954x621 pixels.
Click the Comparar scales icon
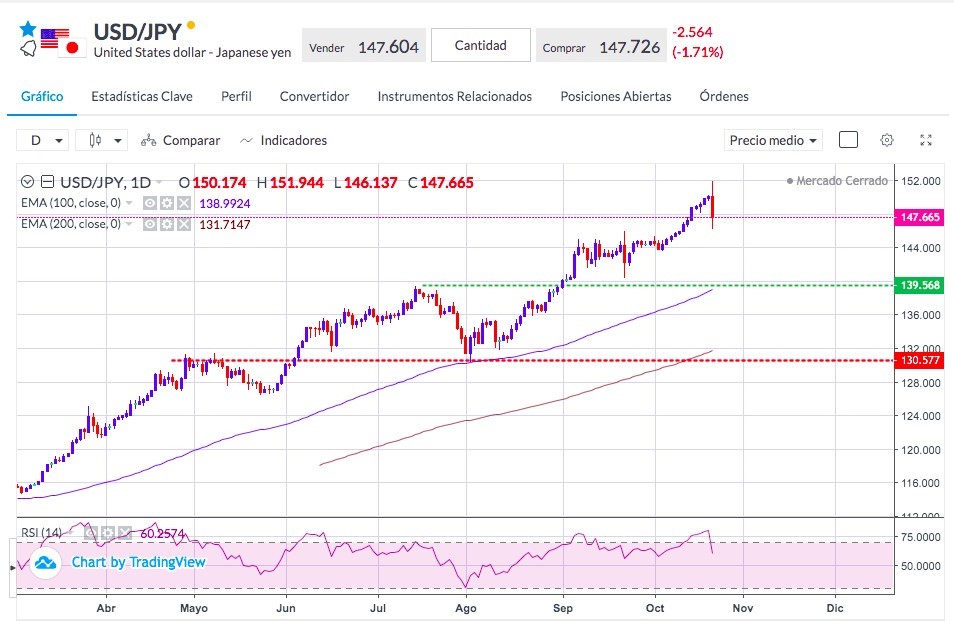[148, 141]
